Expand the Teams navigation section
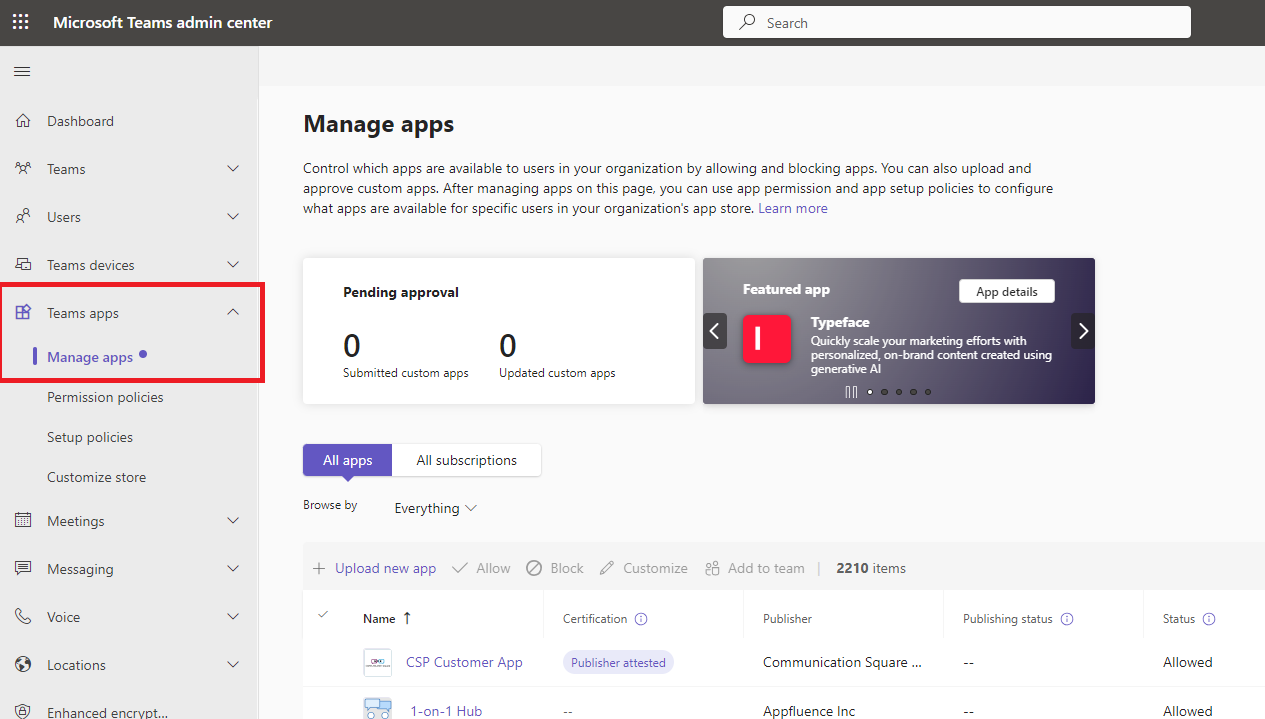Image resolution: width=1265 pixels, height=719 pixels. coord(233,169)
